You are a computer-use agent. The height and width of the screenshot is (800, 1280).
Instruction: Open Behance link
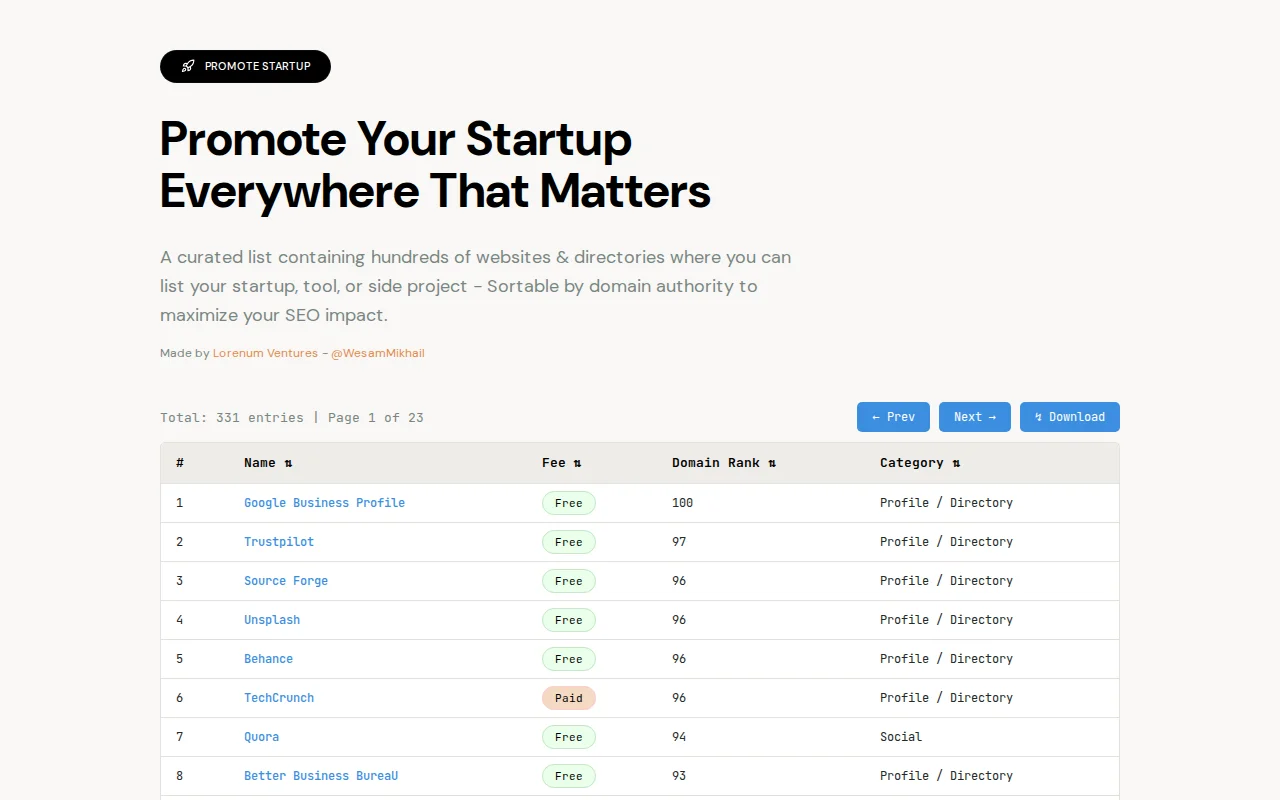(269, 659)
